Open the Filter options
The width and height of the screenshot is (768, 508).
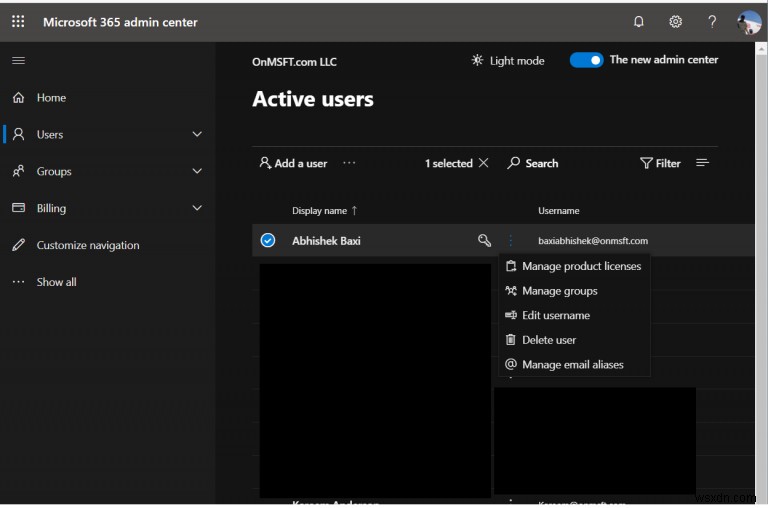click(660, 163)
